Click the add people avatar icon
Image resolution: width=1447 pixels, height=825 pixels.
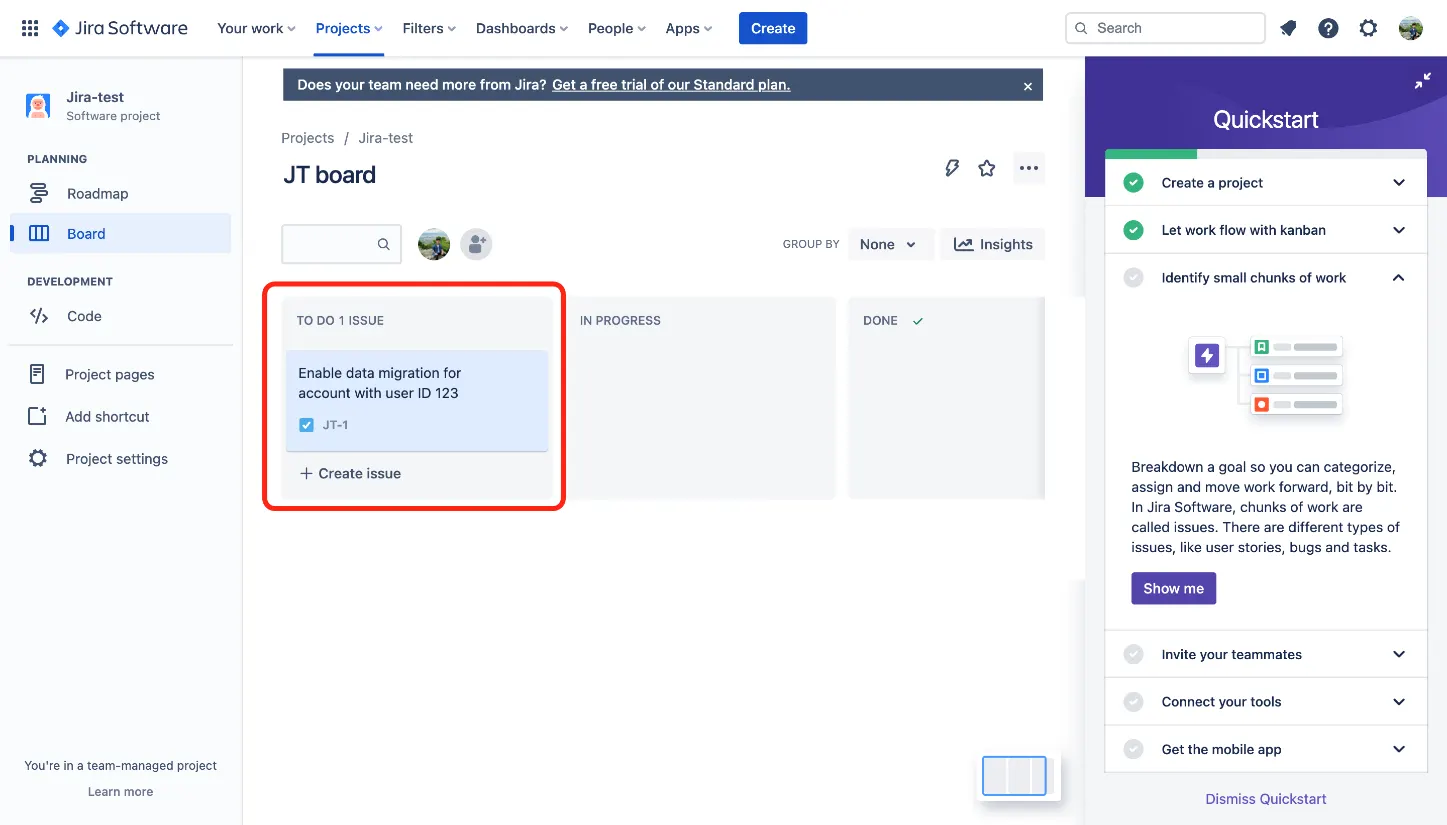pyautogui.click(x=476, y=244)
